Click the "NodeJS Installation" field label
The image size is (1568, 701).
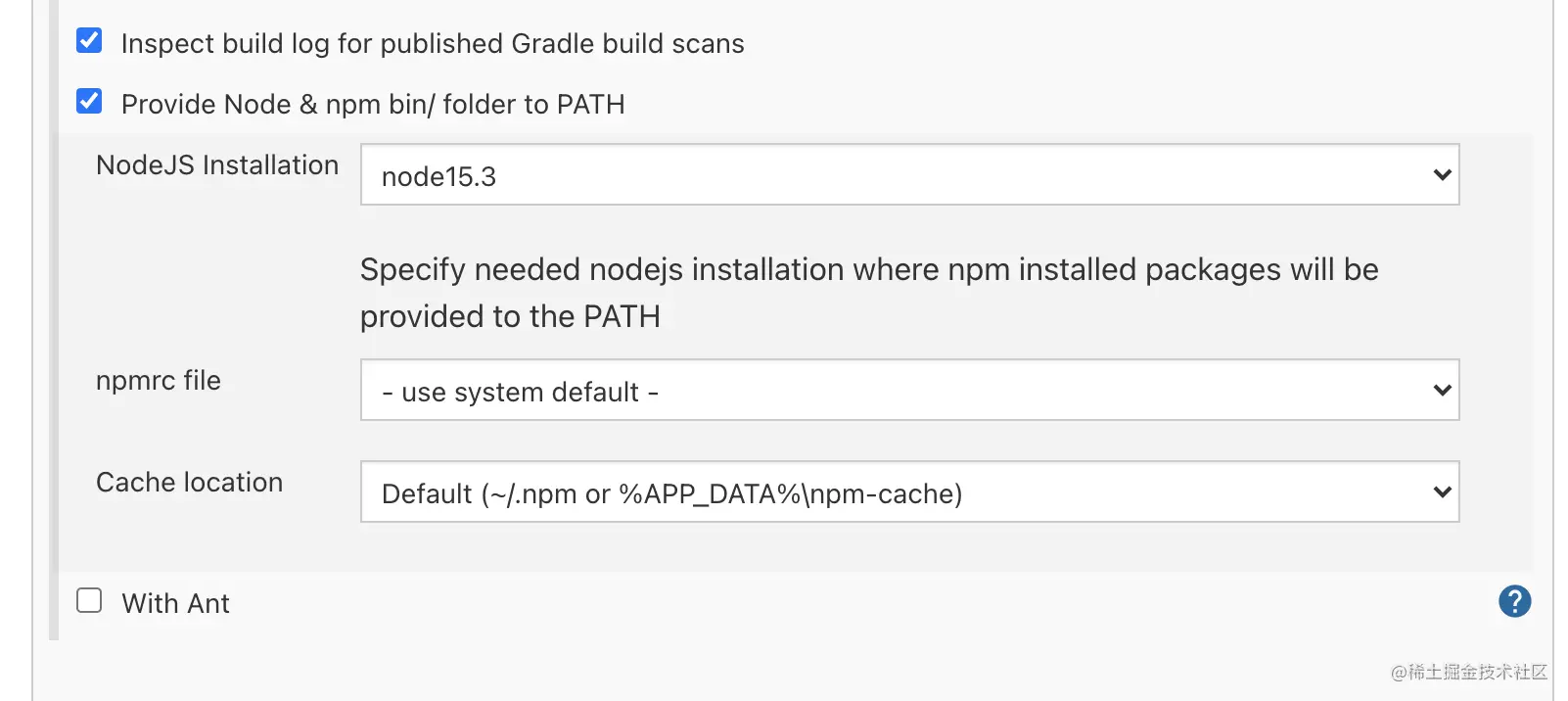[x=217, y=165]
